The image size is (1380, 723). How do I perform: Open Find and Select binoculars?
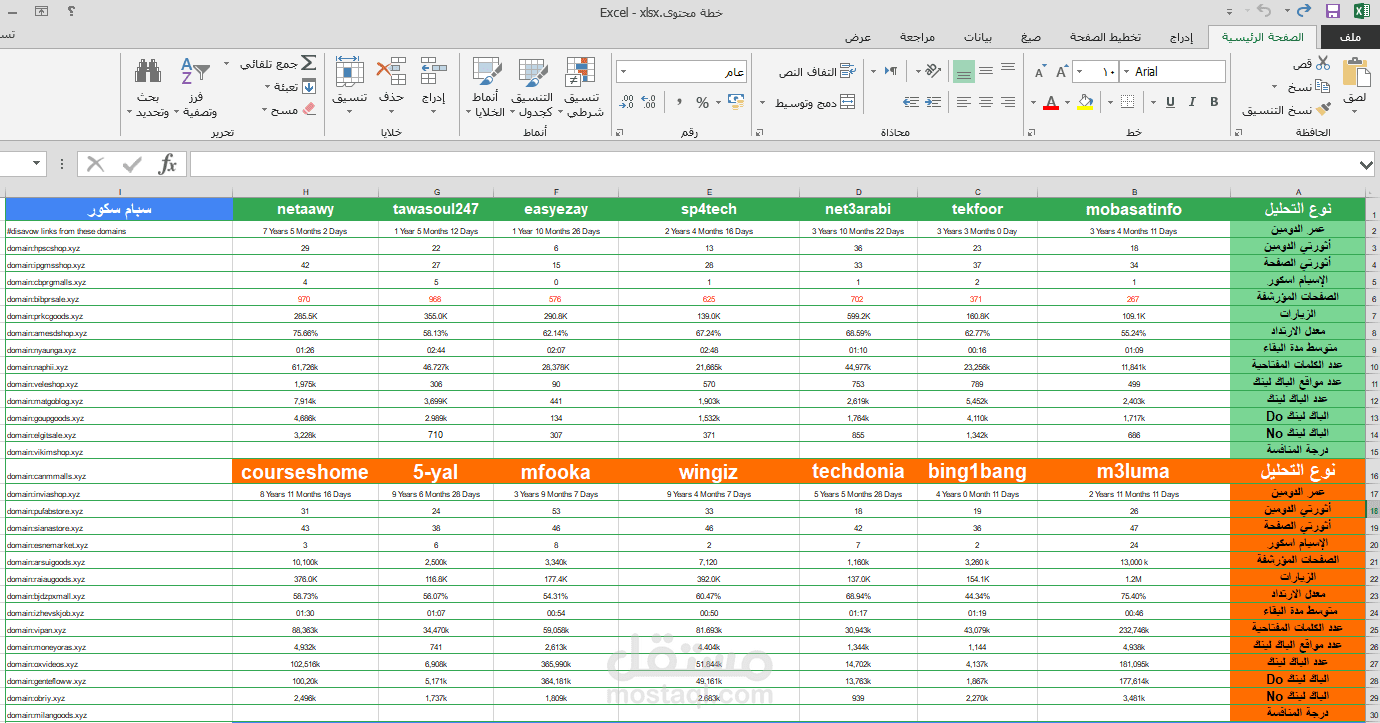point(148,88)
